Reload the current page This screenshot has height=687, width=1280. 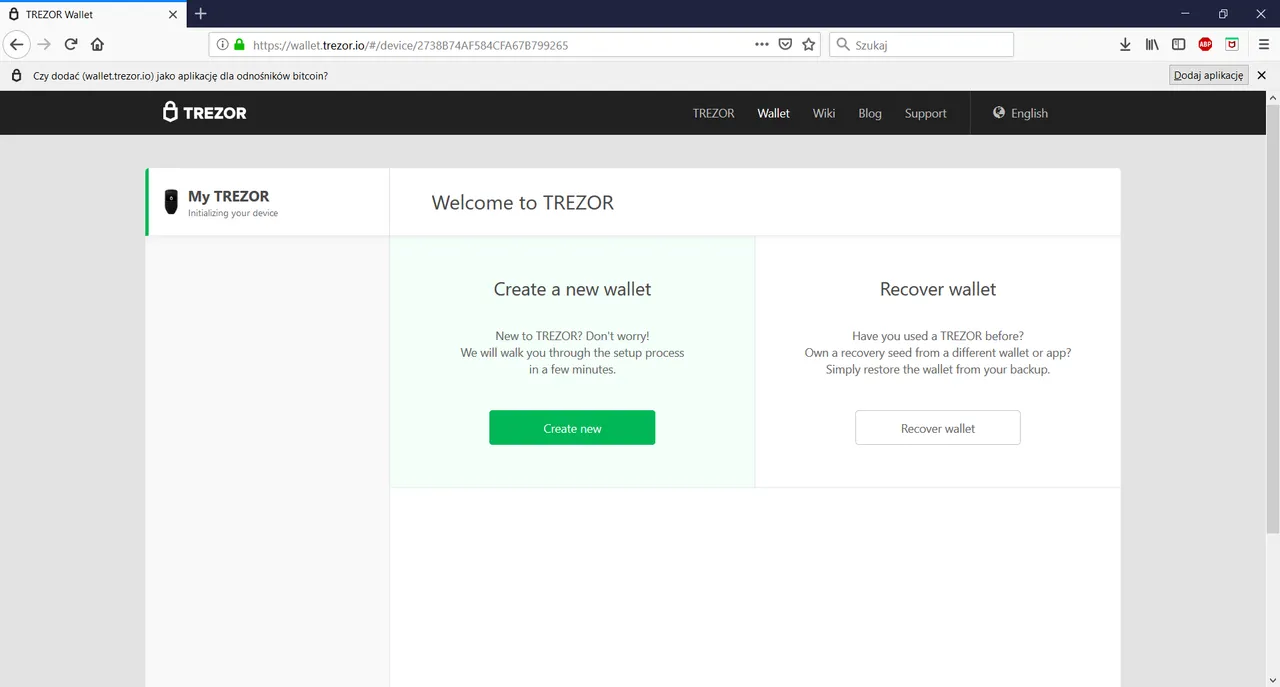pyautogui.click(x=71, y=44)
